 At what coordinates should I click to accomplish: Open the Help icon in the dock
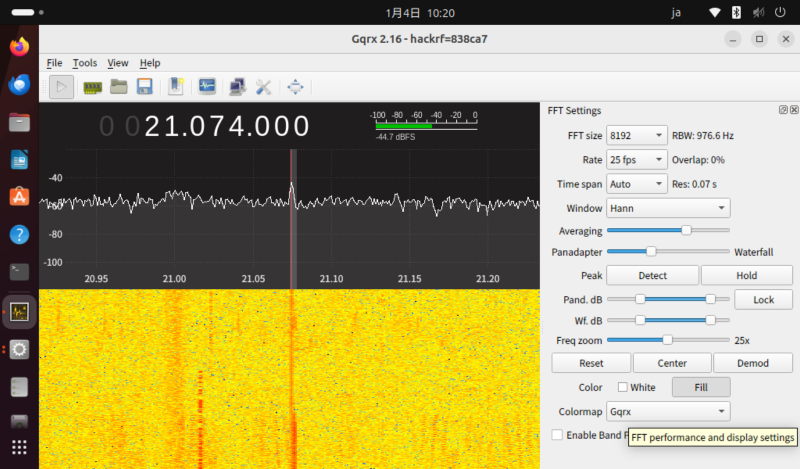tap(19, 235)
